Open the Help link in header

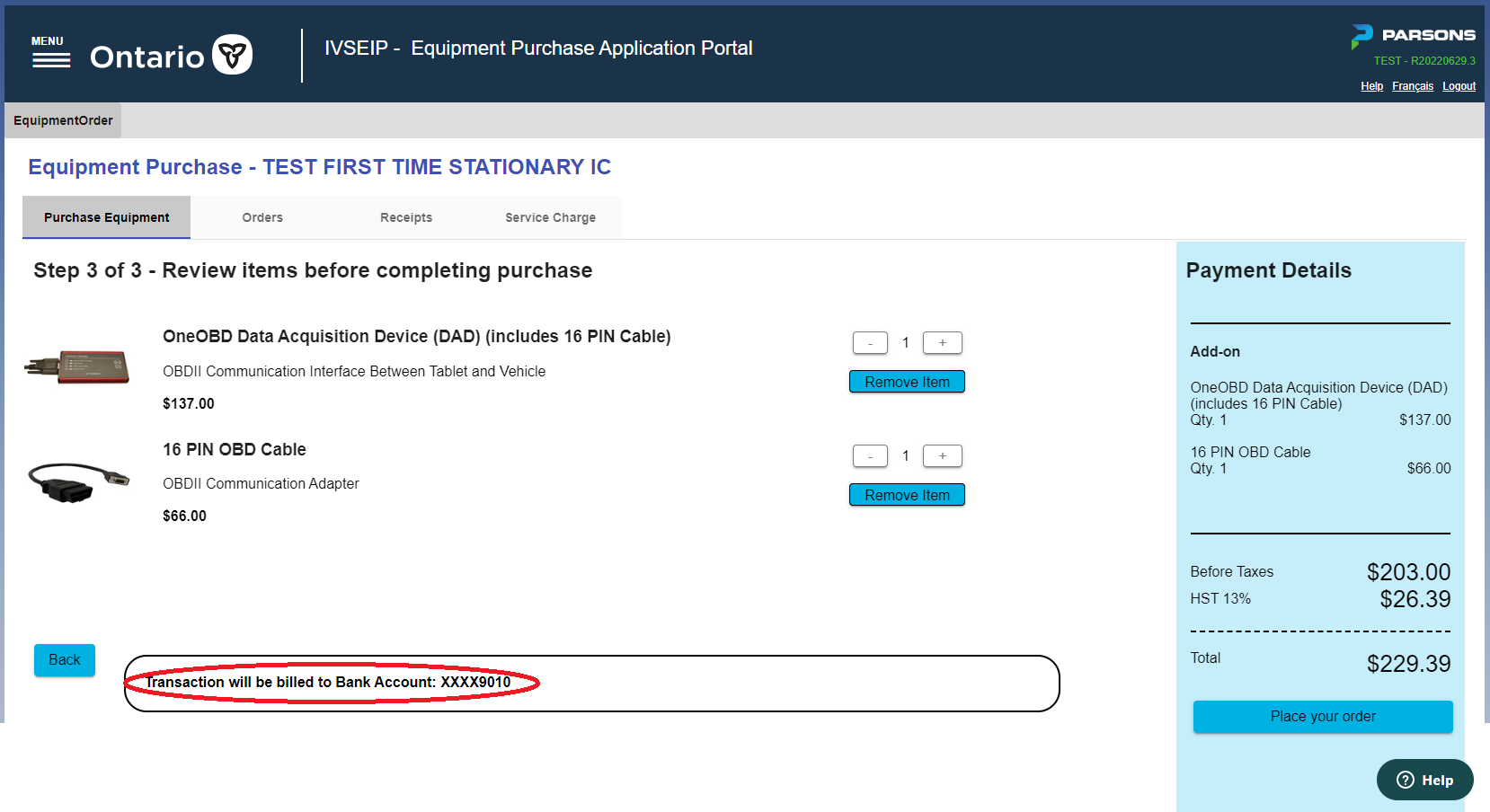(1371, 86)
